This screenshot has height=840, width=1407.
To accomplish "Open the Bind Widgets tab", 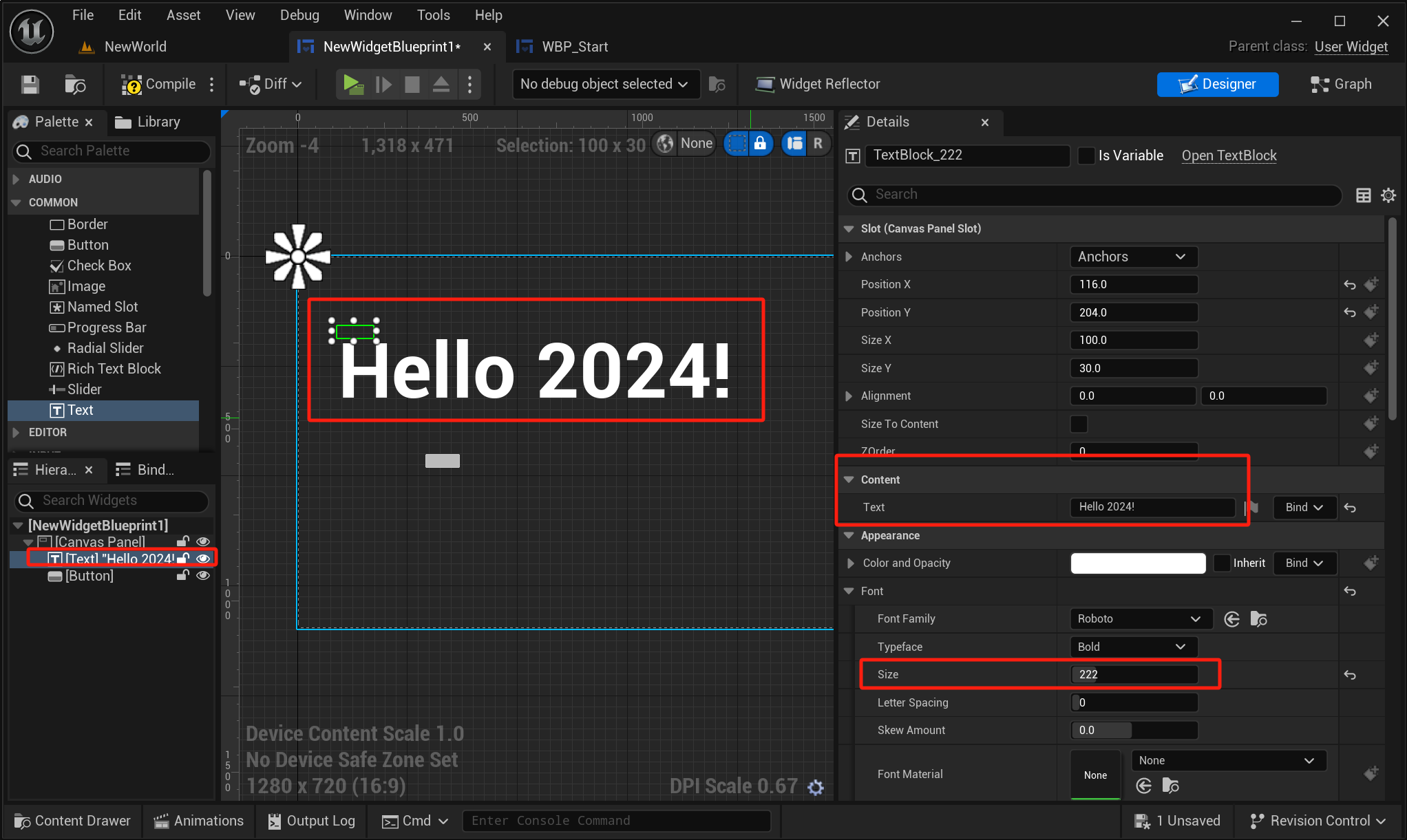I will pos(145,470).
